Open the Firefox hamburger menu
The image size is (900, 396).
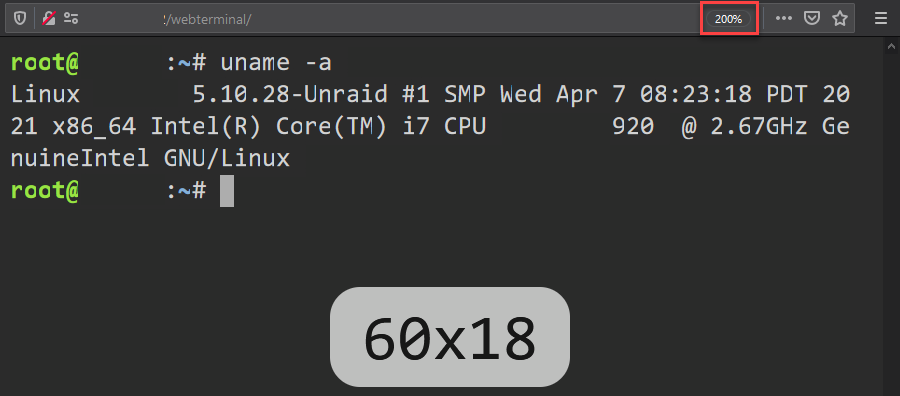[880, 18]
